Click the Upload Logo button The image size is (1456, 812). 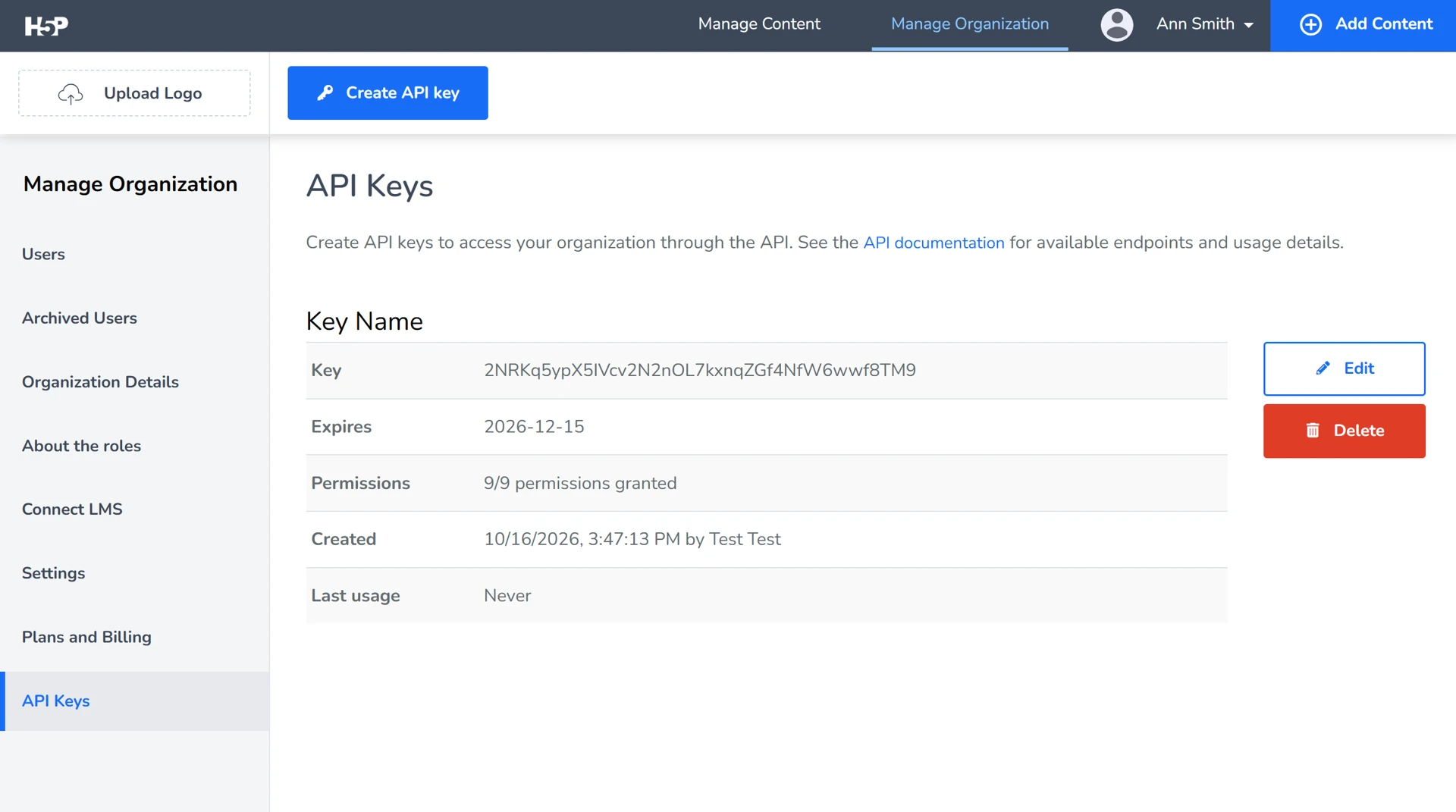(x=134, y=93)
